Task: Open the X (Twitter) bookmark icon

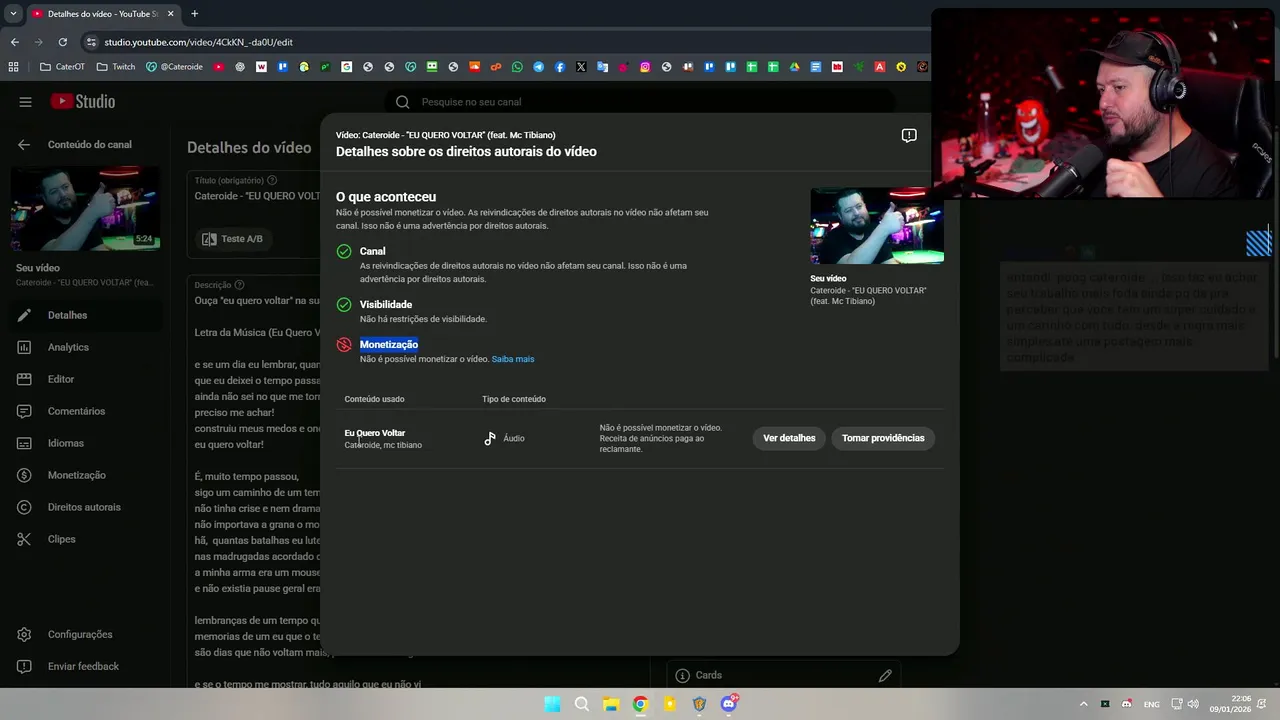Action: tap(581, 67)
